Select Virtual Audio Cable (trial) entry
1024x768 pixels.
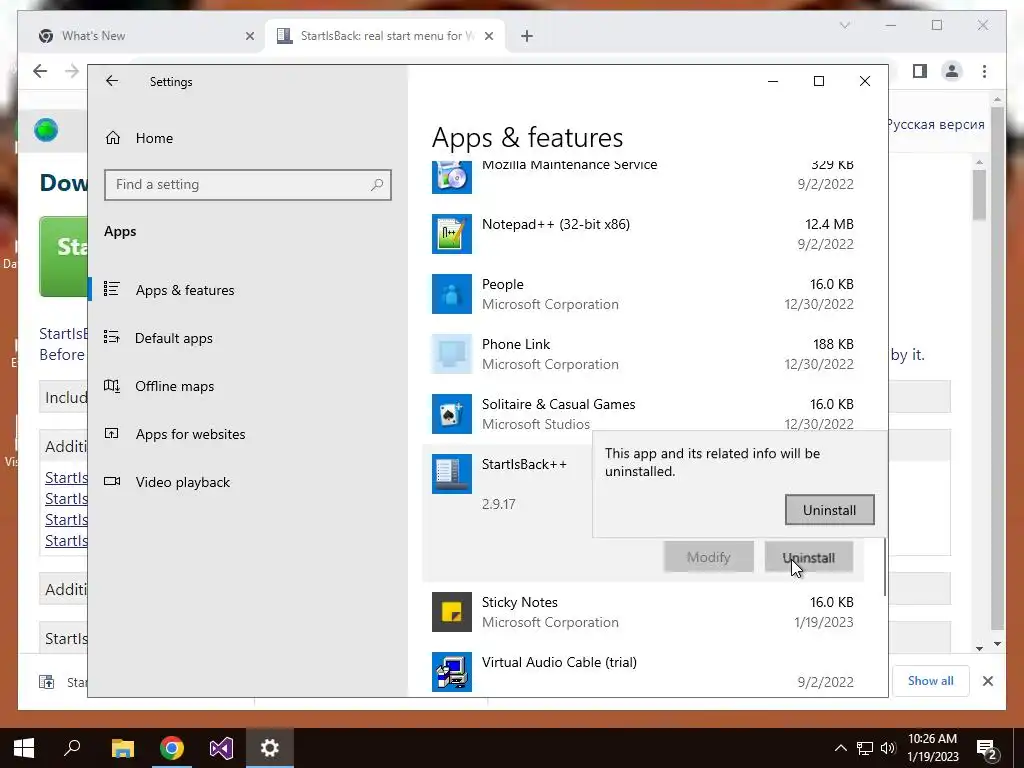[x=559, y=662]
